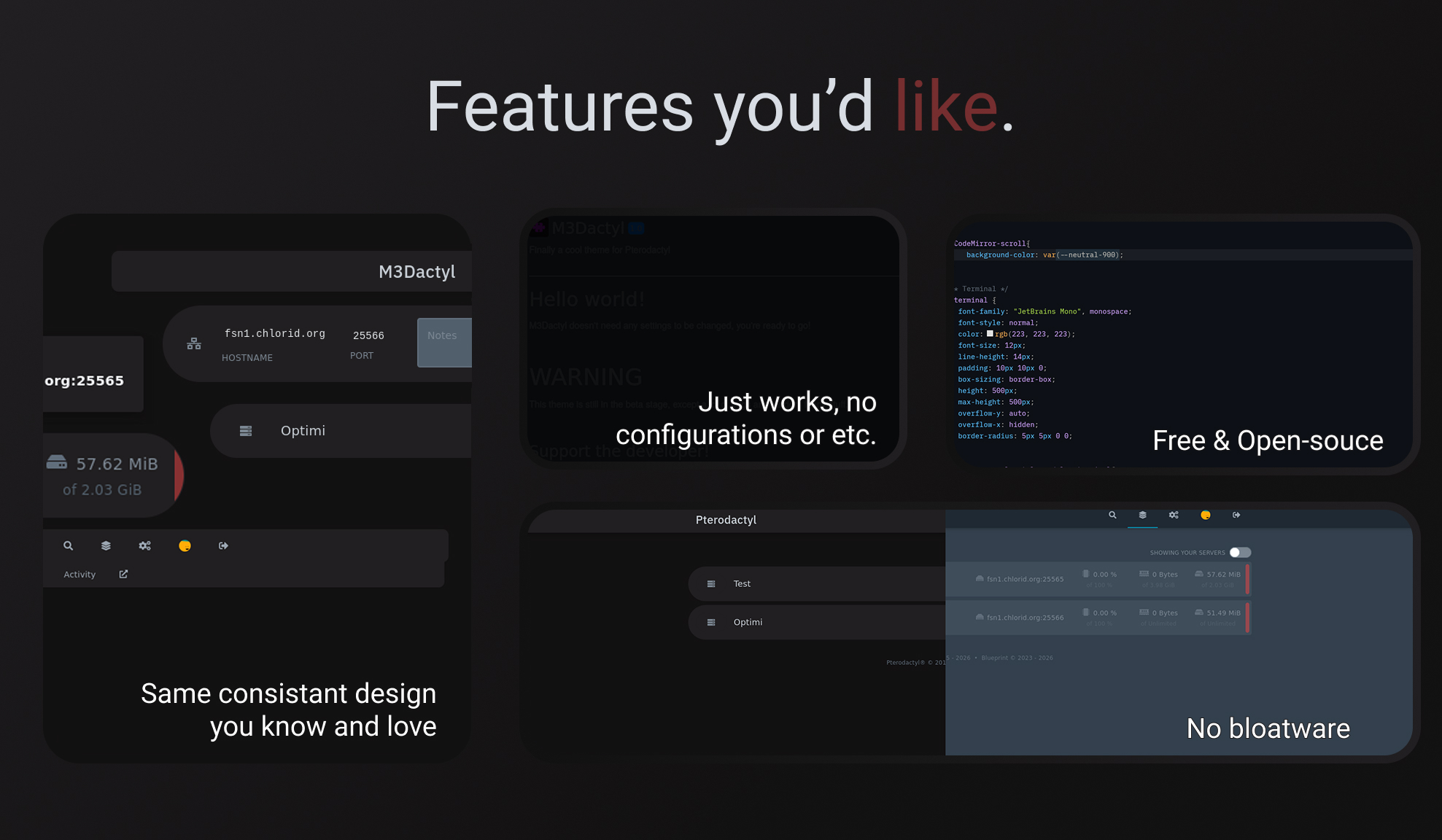
Task: Open gears icon in blue-gray server panel
Action: pos(1174,515)
